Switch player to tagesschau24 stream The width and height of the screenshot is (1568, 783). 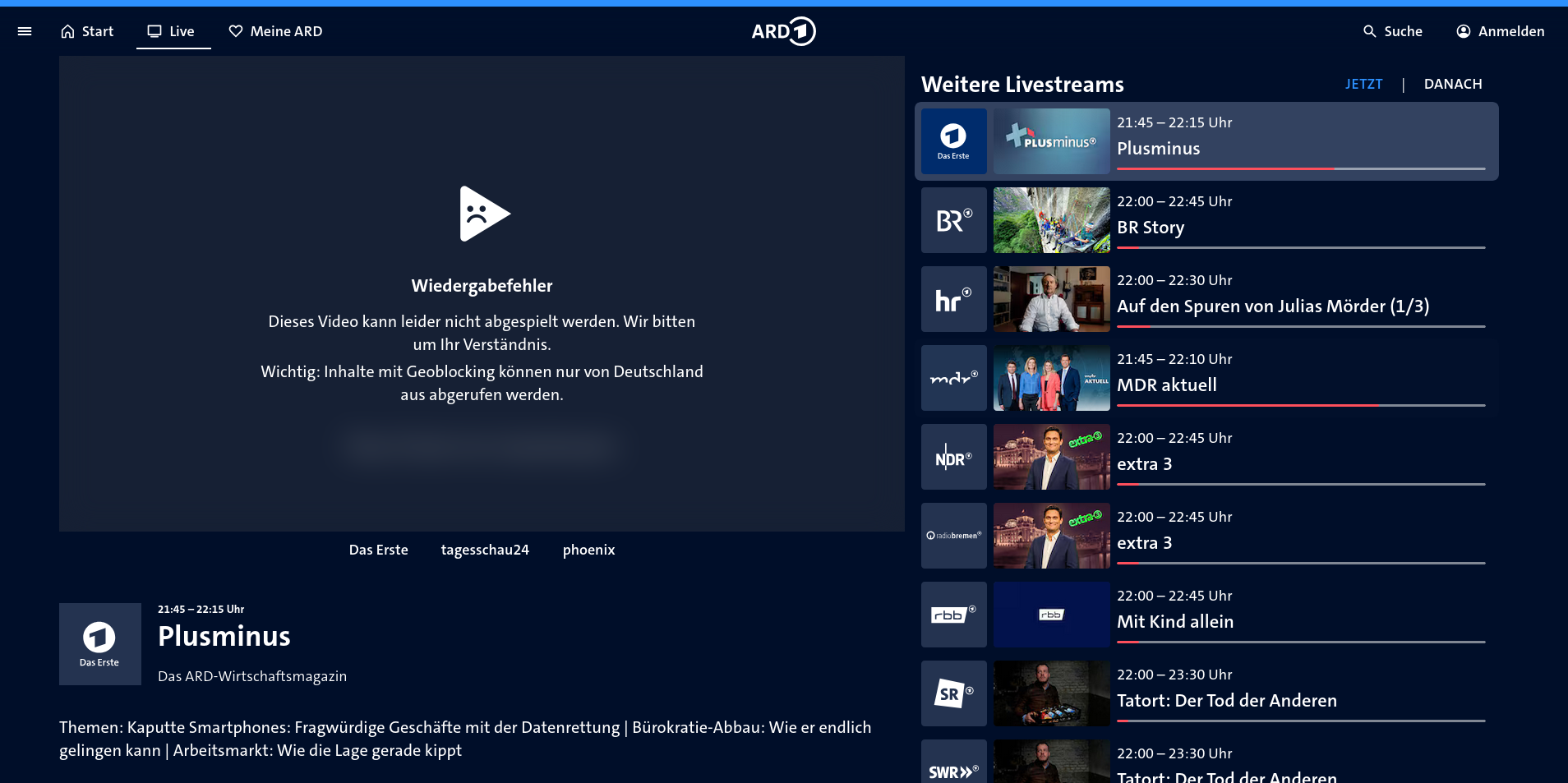485,550
